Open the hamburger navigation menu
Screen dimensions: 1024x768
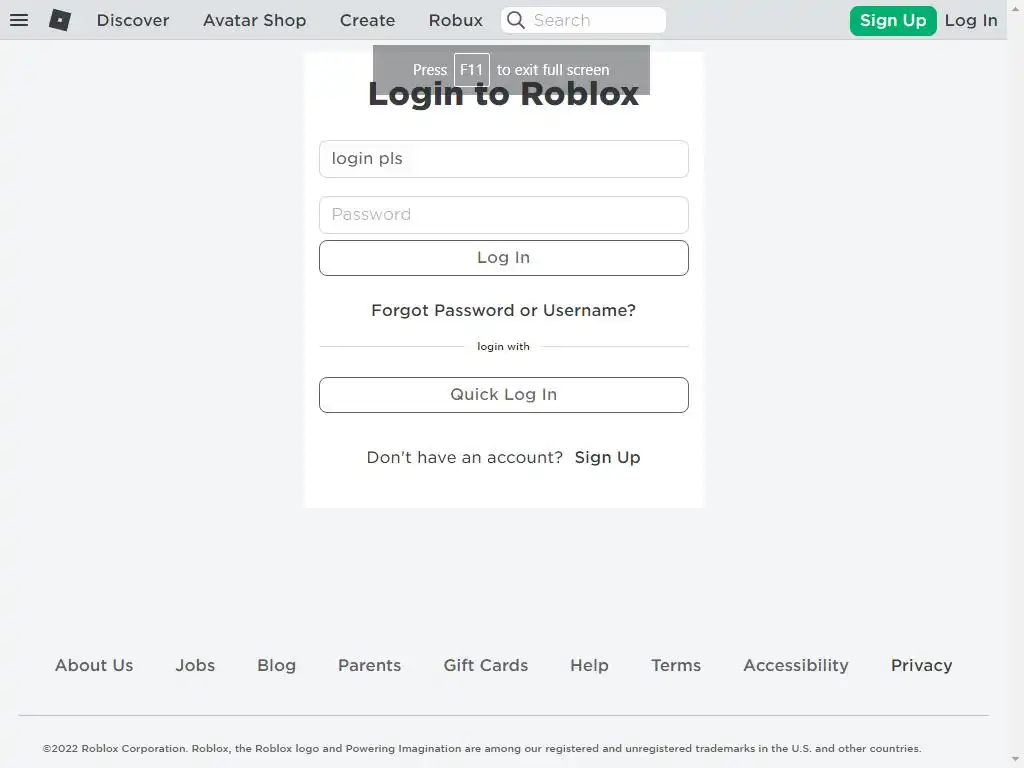(19, 20)
